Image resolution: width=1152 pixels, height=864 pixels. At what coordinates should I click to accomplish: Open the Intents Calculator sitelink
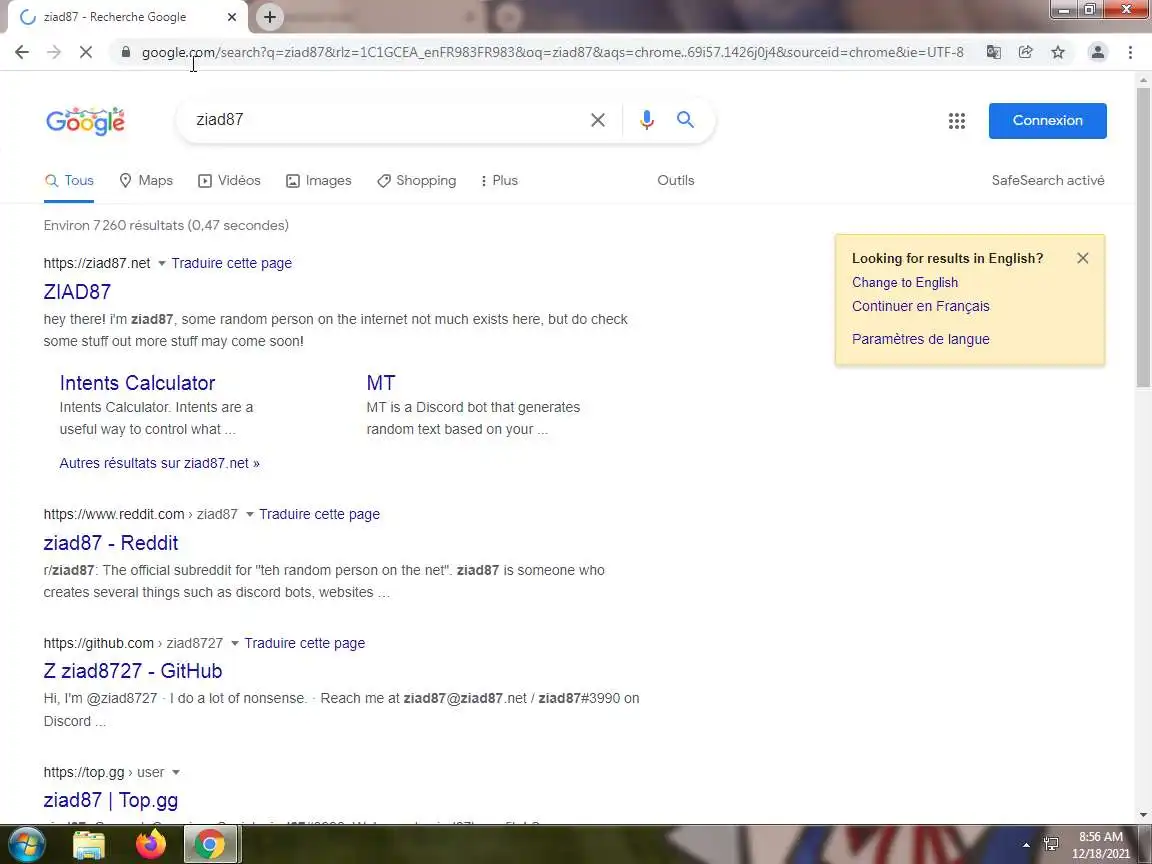click(x=137, y=383)
